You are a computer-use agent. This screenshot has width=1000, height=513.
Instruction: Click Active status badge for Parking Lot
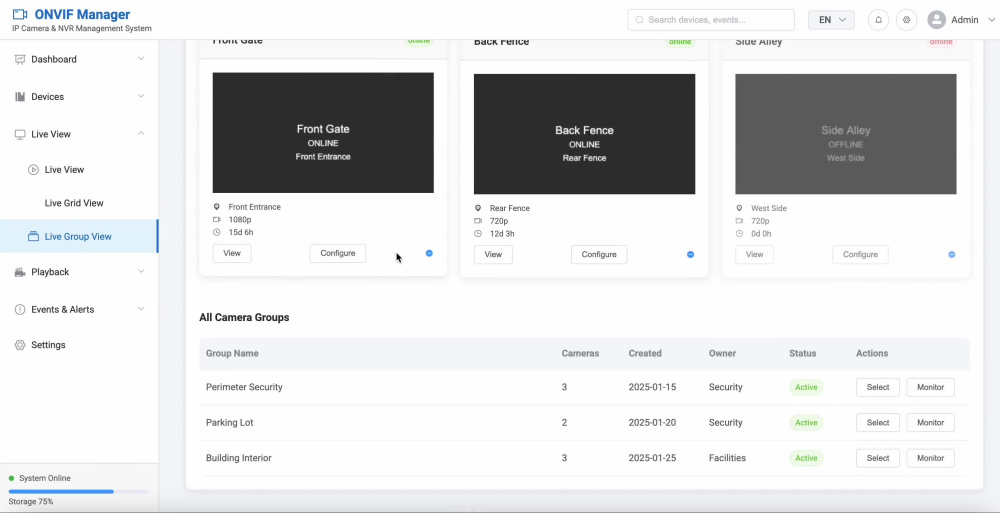coord(806,423)
